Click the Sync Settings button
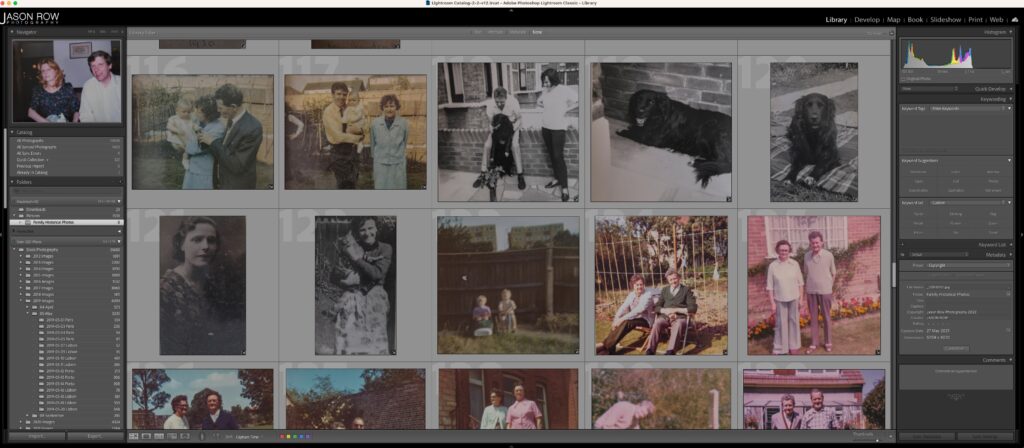Viewport: 1024px width, 448px height. pos(985,436)
